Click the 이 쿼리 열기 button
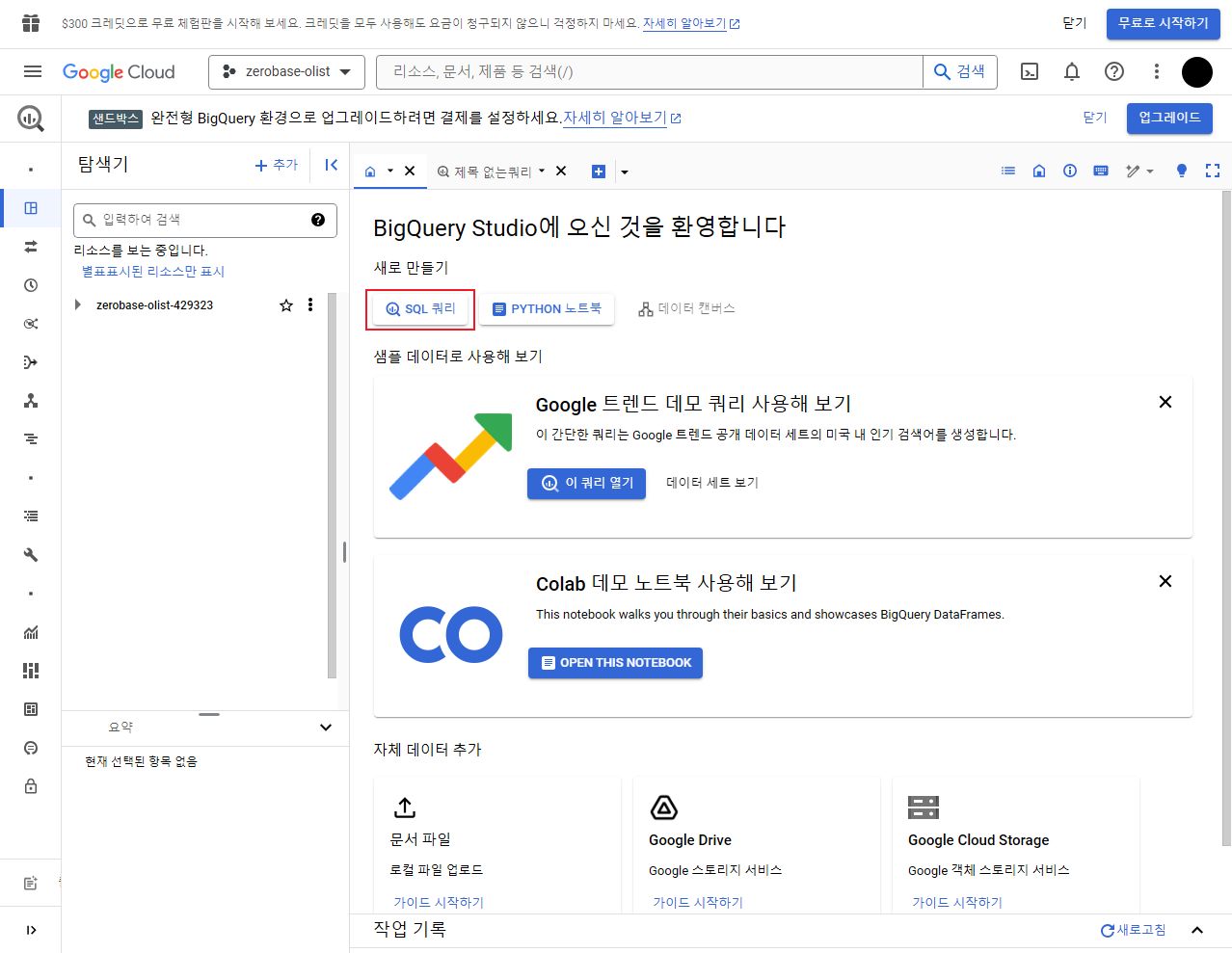1232x953 pixels. (x=587, y=483)
